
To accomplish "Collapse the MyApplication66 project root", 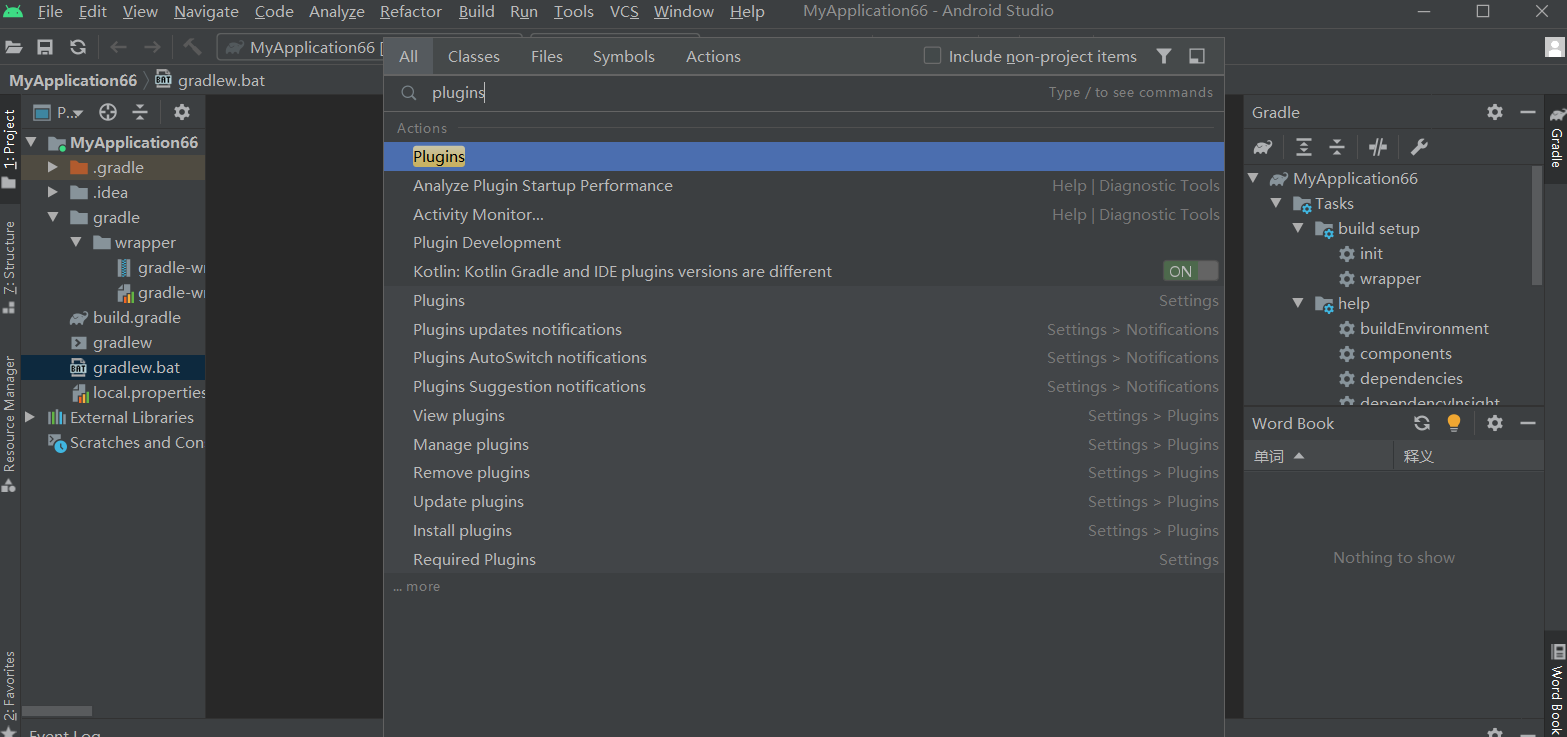I will click(31, 143).
